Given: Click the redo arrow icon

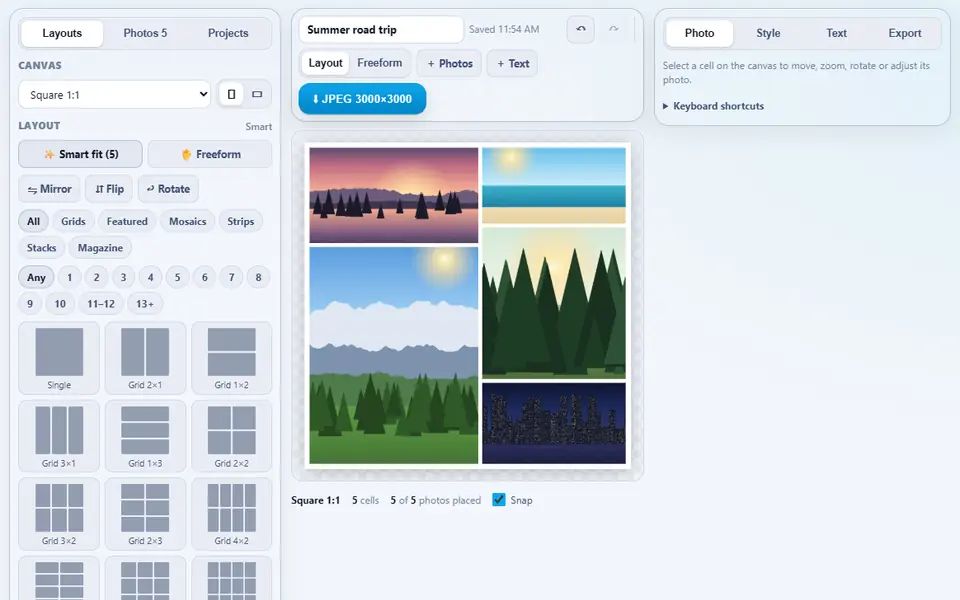Looking at the screenshot, I should (x=613, y=29).
